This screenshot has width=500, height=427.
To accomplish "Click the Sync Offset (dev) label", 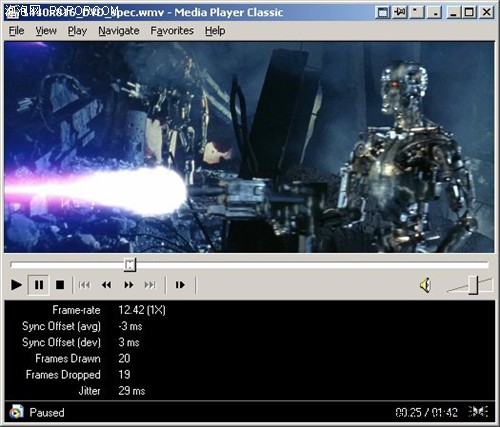I will coord(61,342).
